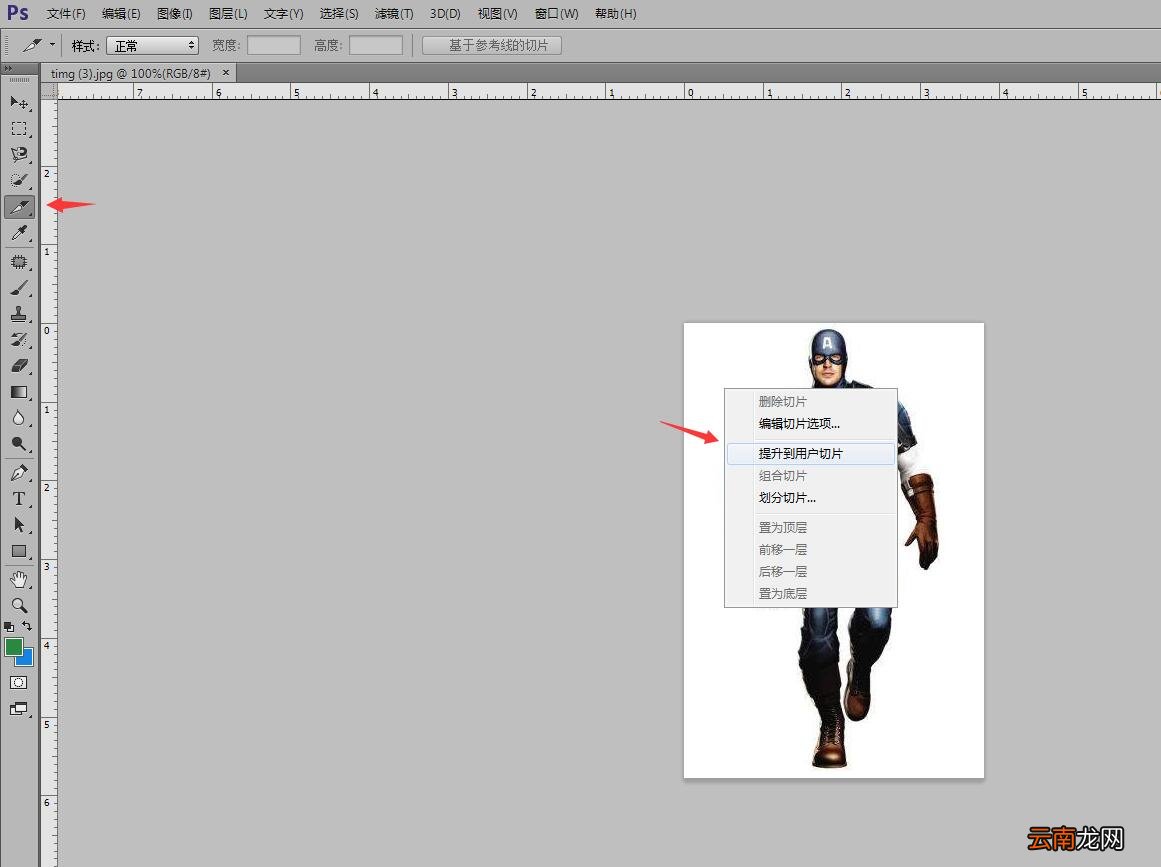Image resolution: width=1161 pixels, height=867 pixels.
Task: Open the 窗口(W) menu
Action: (x=556, y=14)
